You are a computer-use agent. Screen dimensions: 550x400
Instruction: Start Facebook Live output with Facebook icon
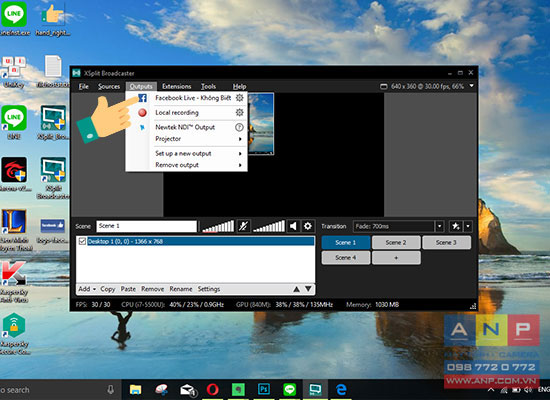(142, 98)
